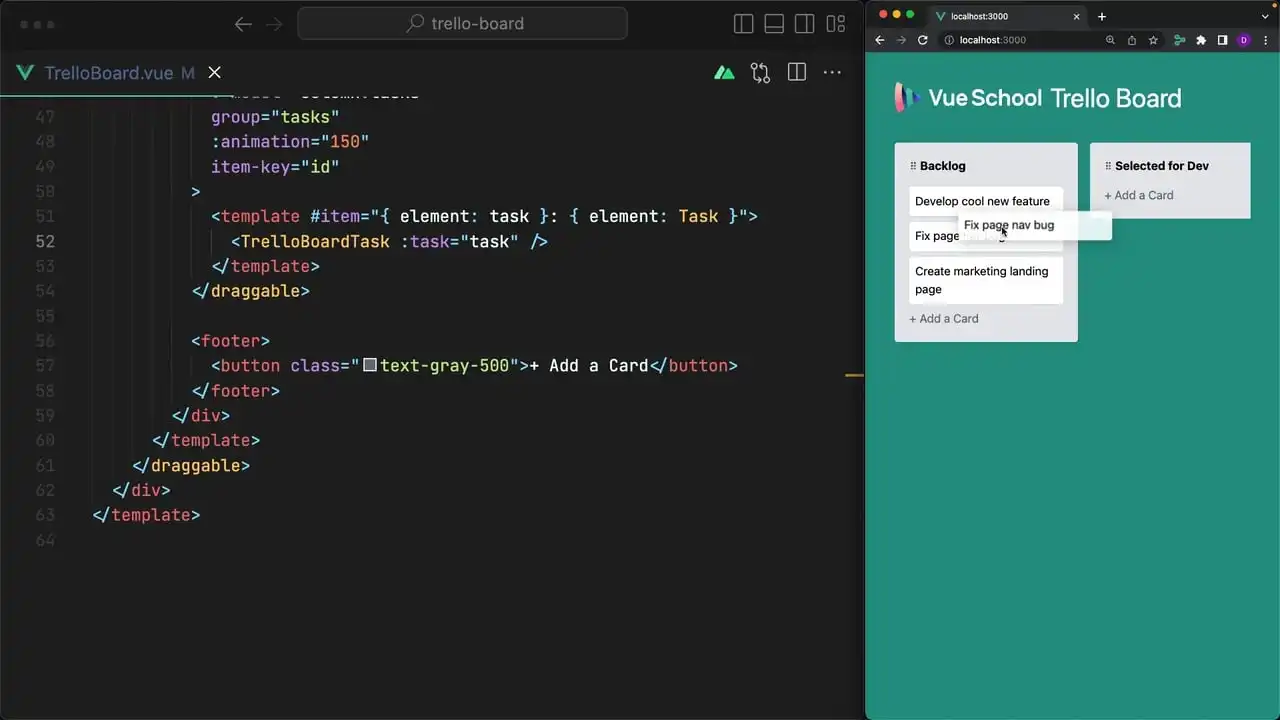Click the :animation="150" attribute line
The image size is (1280, 720).
click(290, 141)
